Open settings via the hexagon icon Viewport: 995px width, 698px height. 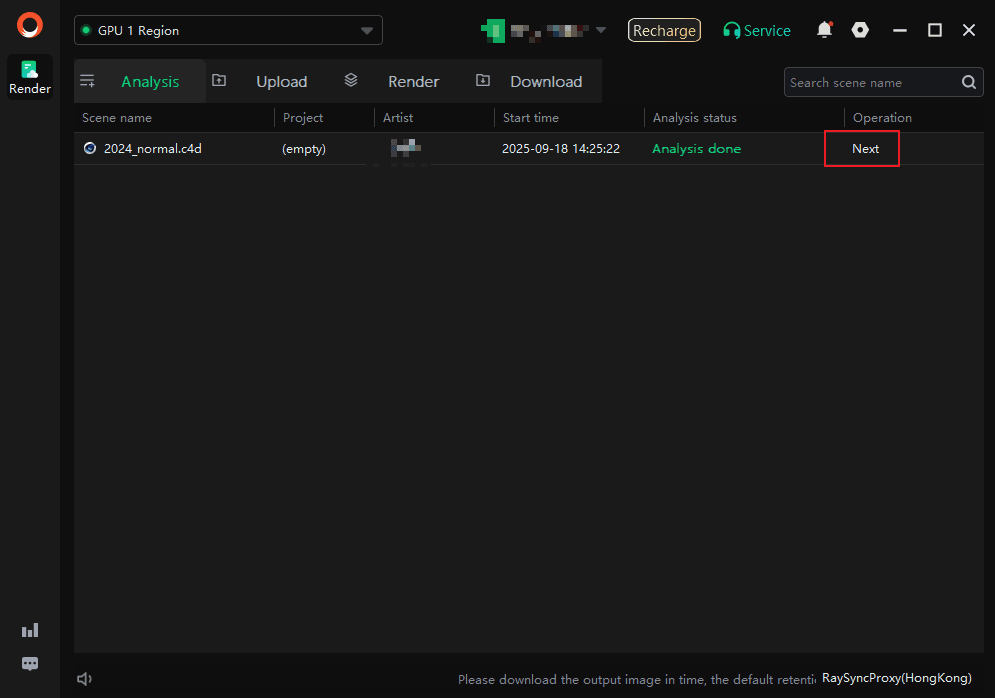coord(860,30)
